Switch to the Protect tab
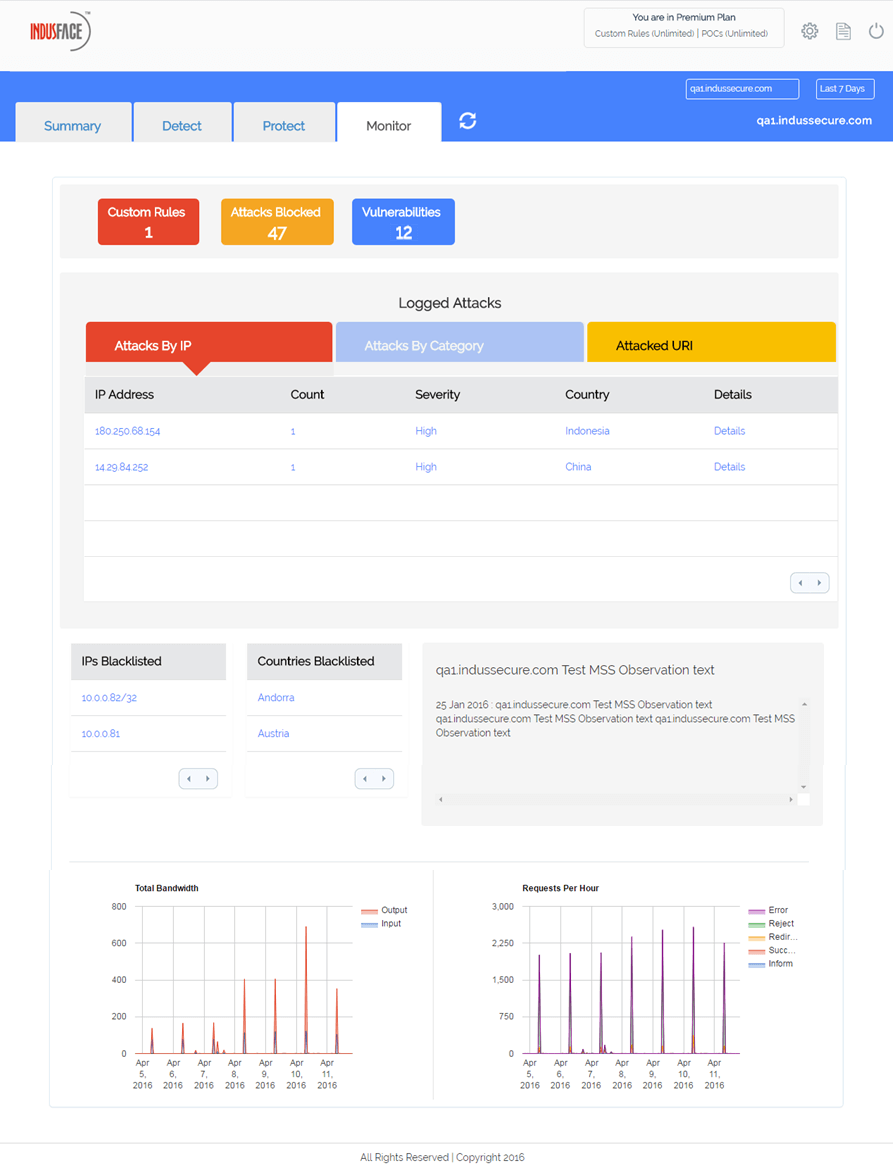The image size is (893, 1174). 284,123
